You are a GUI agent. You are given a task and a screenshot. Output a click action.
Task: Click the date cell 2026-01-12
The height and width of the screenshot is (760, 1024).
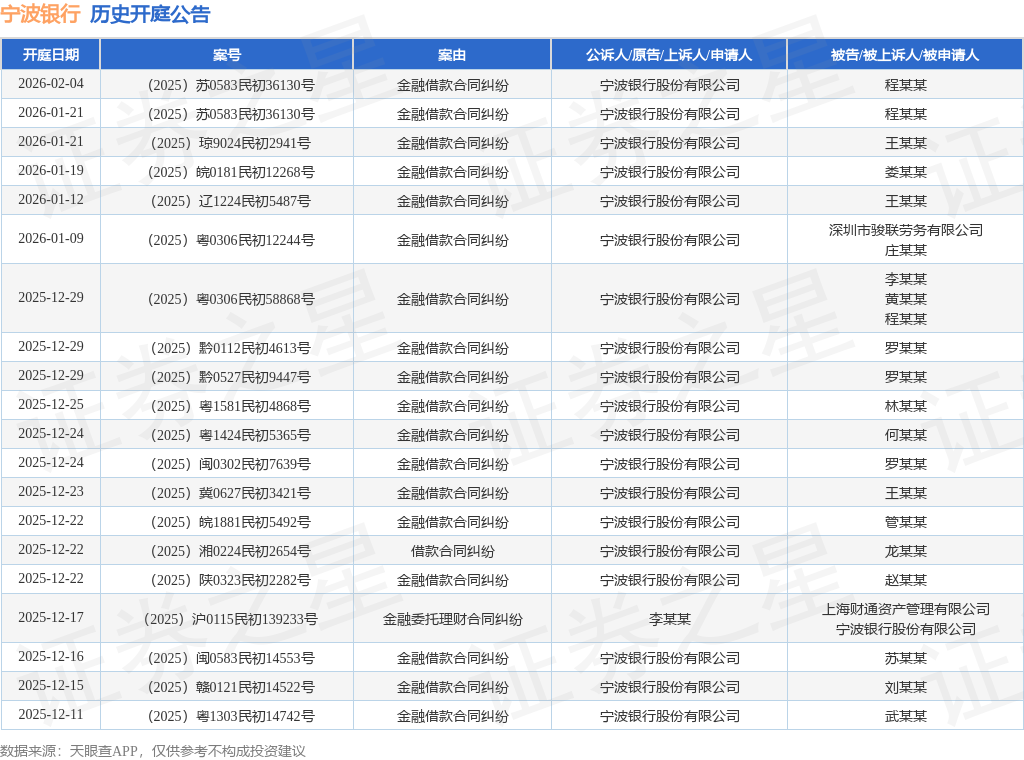tap(51, 199)
